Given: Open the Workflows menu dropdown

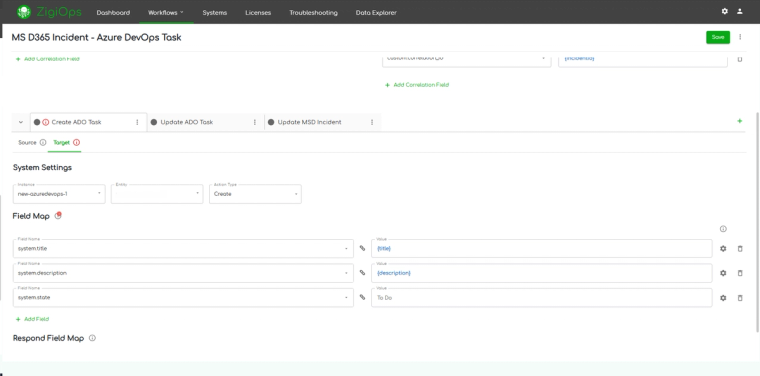Looking at the screenshot, I should 166,13.
